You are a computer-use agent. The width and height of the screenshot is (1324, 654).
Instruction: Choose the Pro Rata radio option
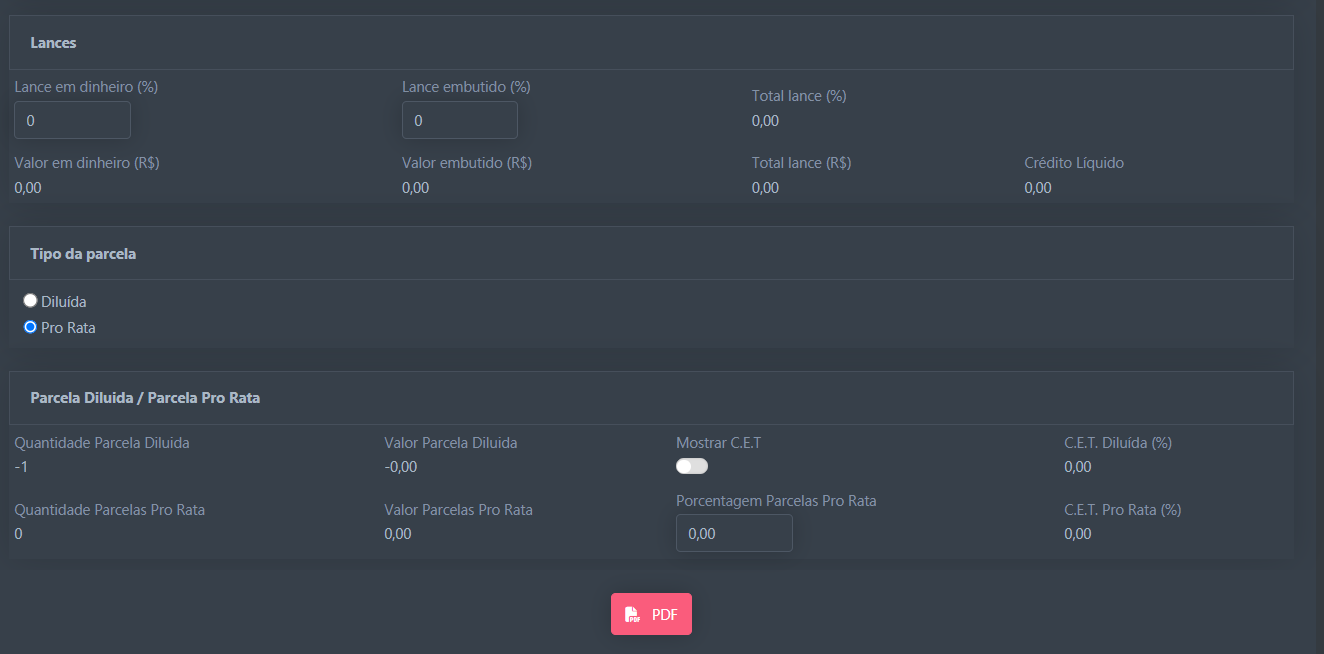30,326
